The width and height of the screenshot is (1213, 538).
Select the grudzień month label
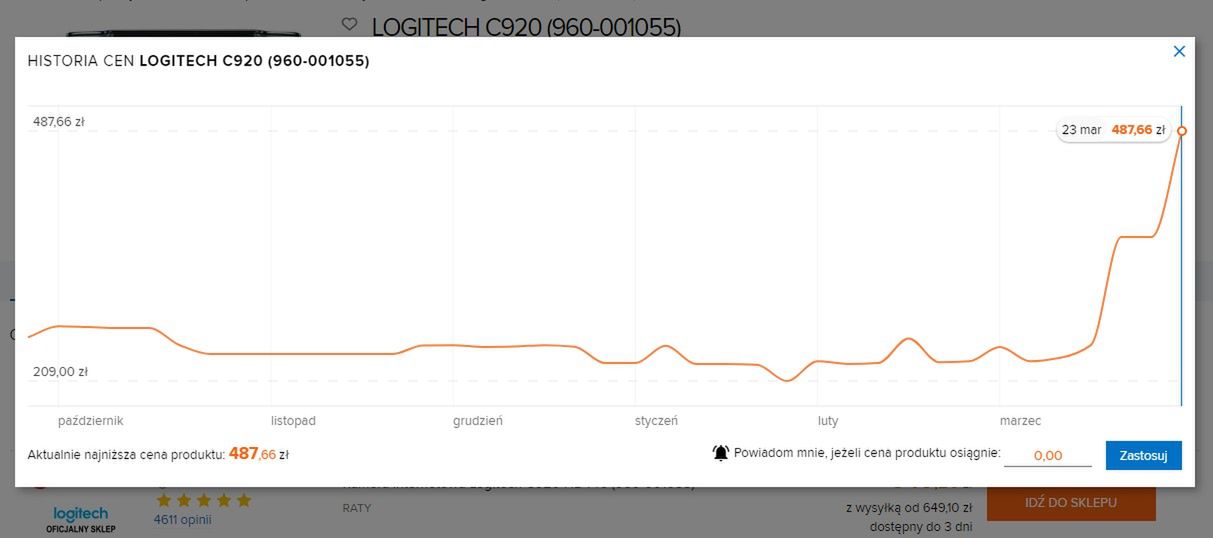coord(477,421)
